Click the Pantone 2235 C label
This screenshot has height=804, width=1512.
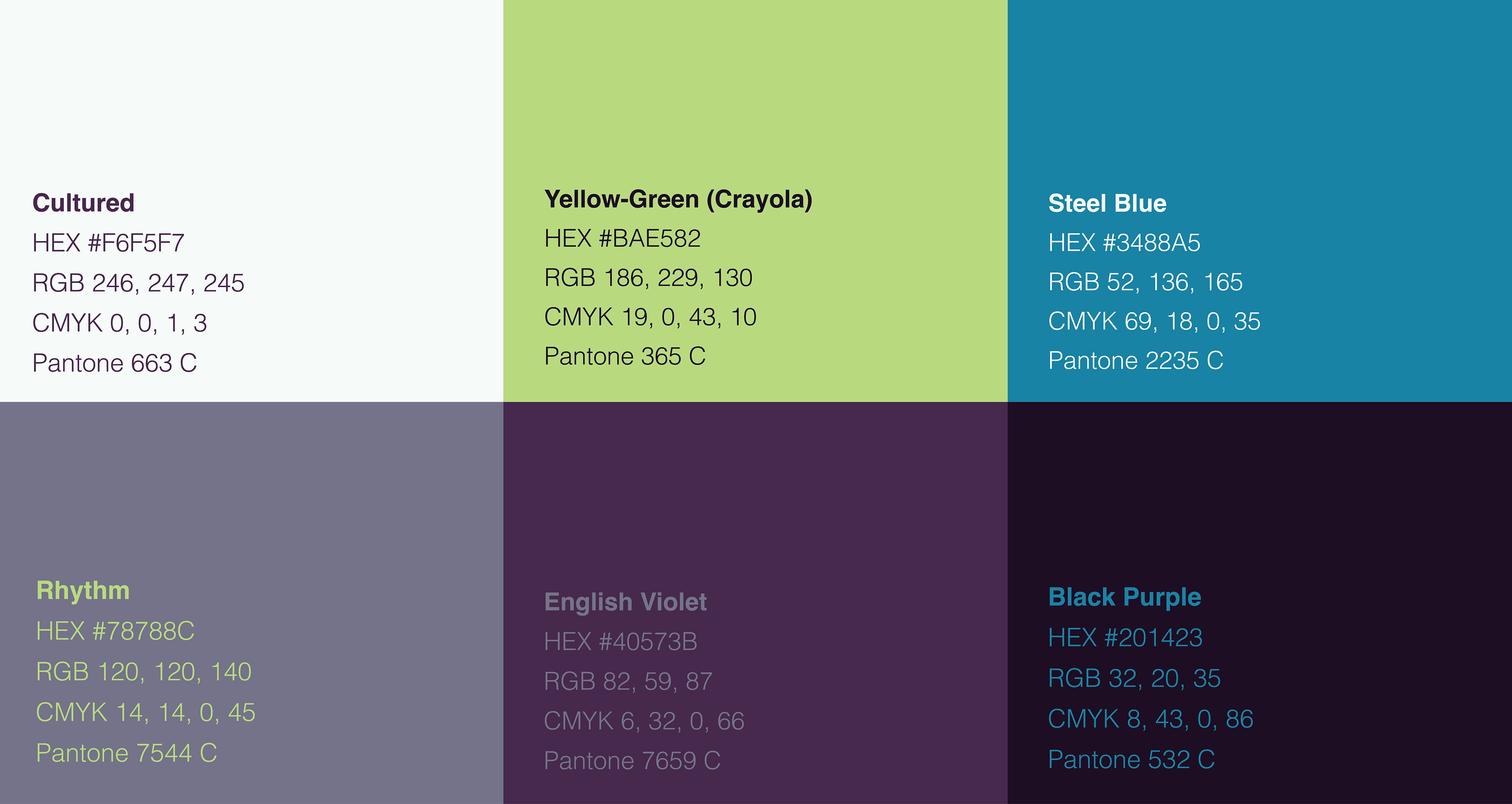coord(1136,360)
